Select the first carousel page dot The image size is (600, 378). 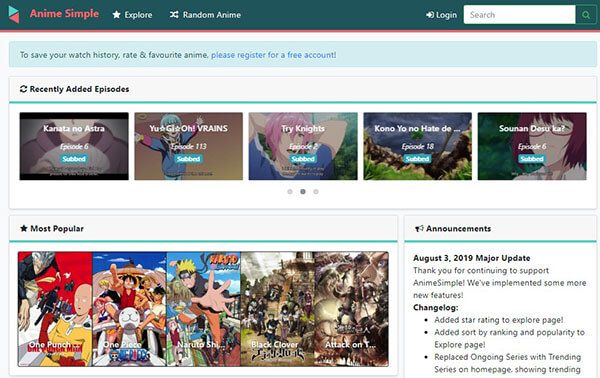tap(290, 192)
